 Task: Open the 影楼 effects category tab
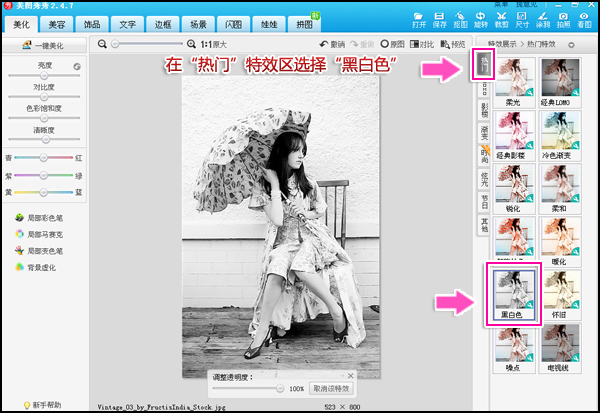pyautogui.click(x=485, y=110)
